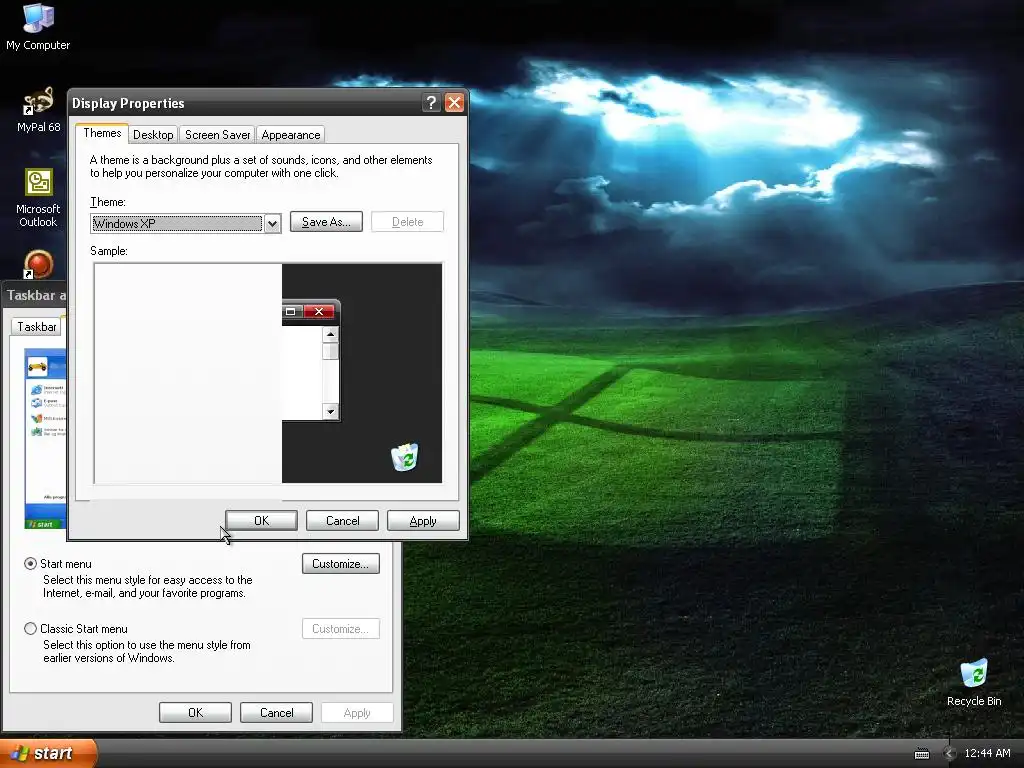Open the Start menu button
This screenshot has width=1024, height=768.
(x=48, y=754)
